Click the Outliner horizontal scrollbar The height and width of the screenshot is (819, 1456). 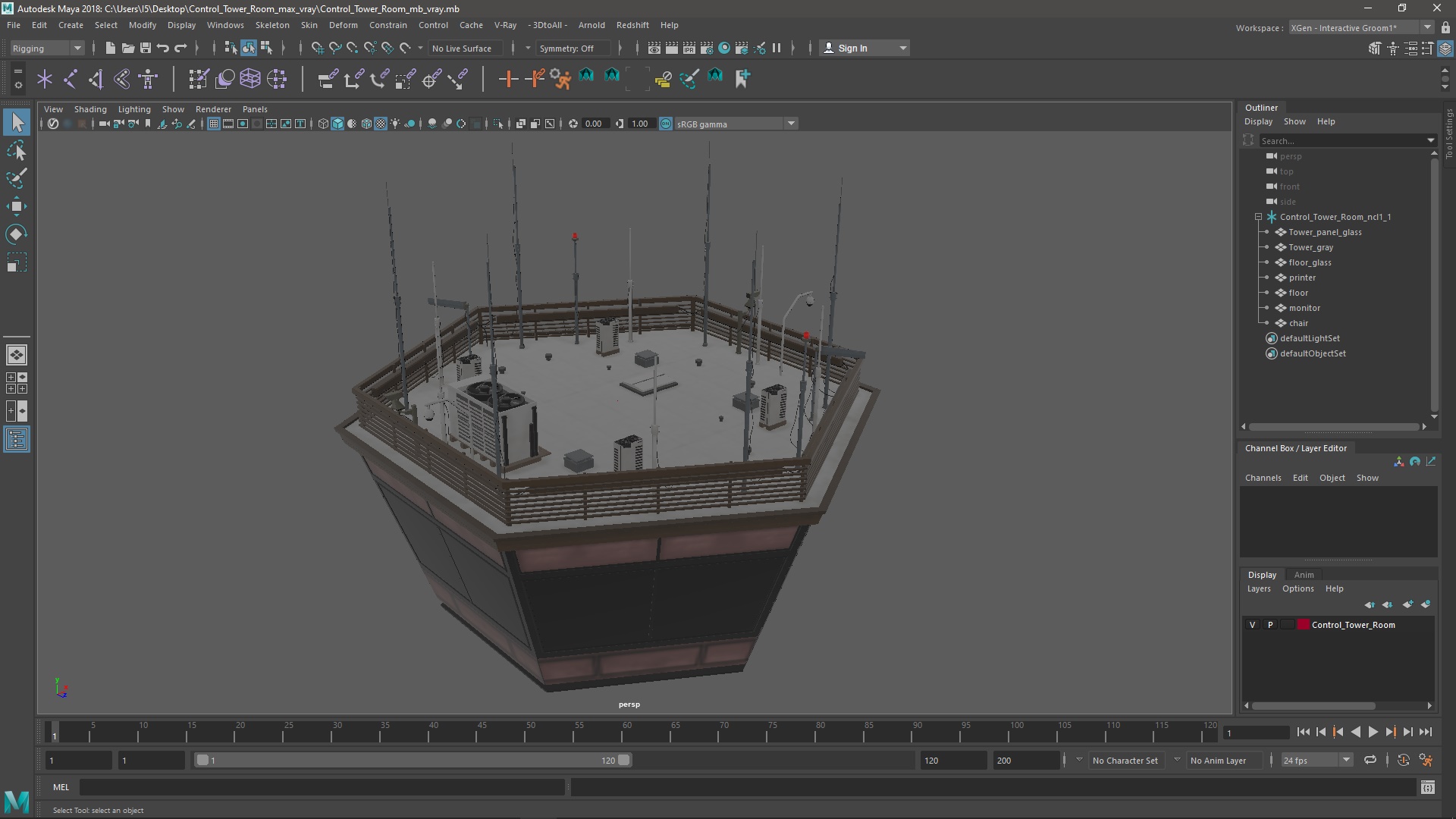point(1334,427)
